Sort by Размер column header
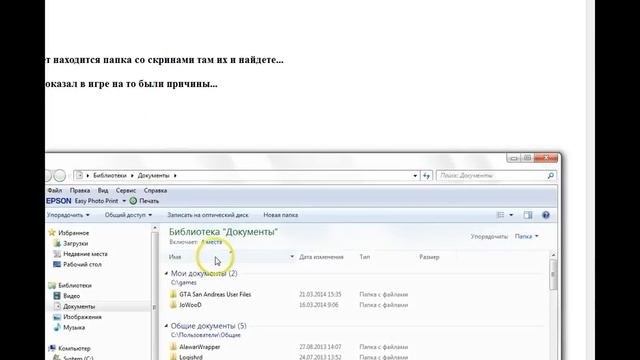 click(429, 257)
